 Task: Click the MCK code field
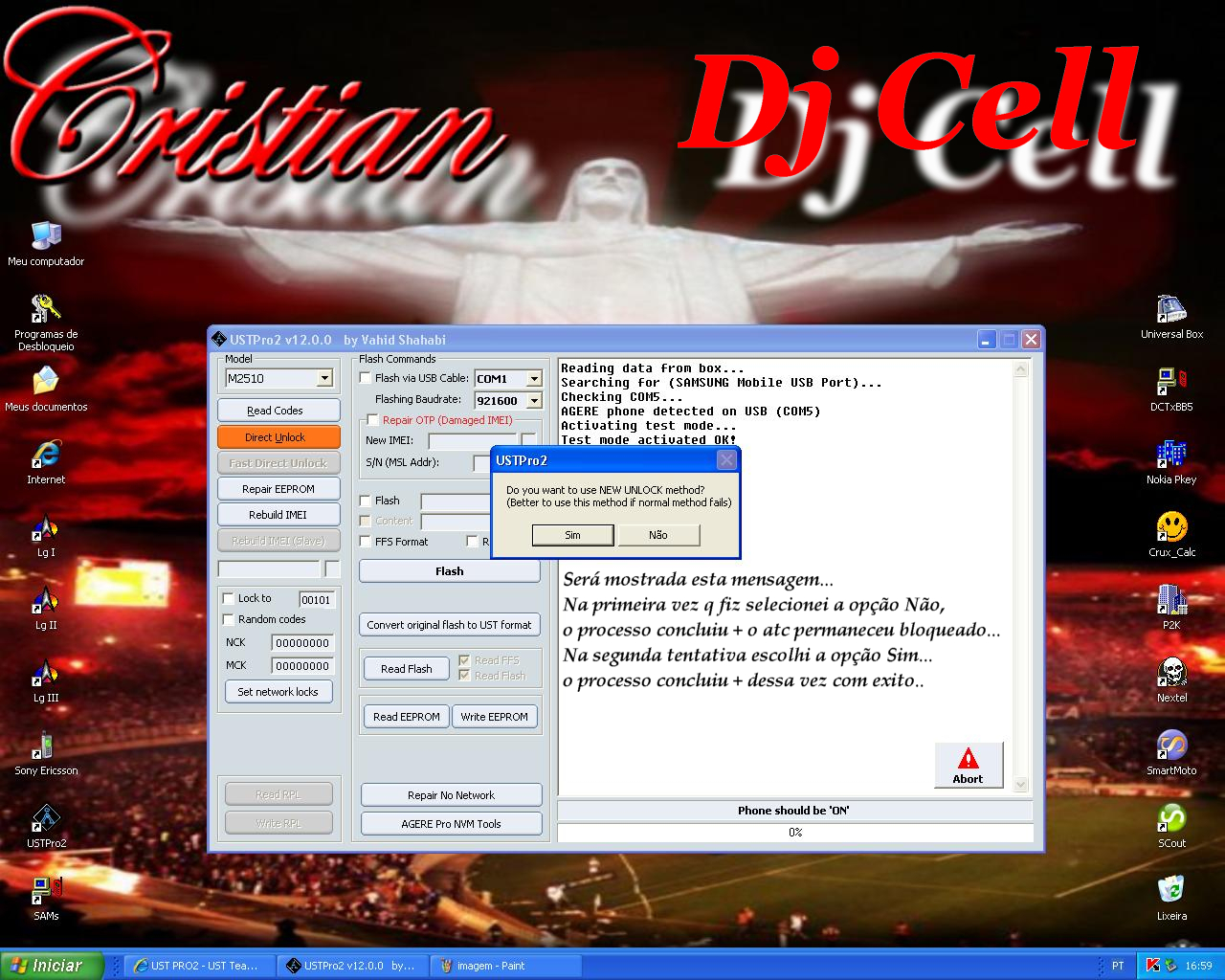point(303,666)
